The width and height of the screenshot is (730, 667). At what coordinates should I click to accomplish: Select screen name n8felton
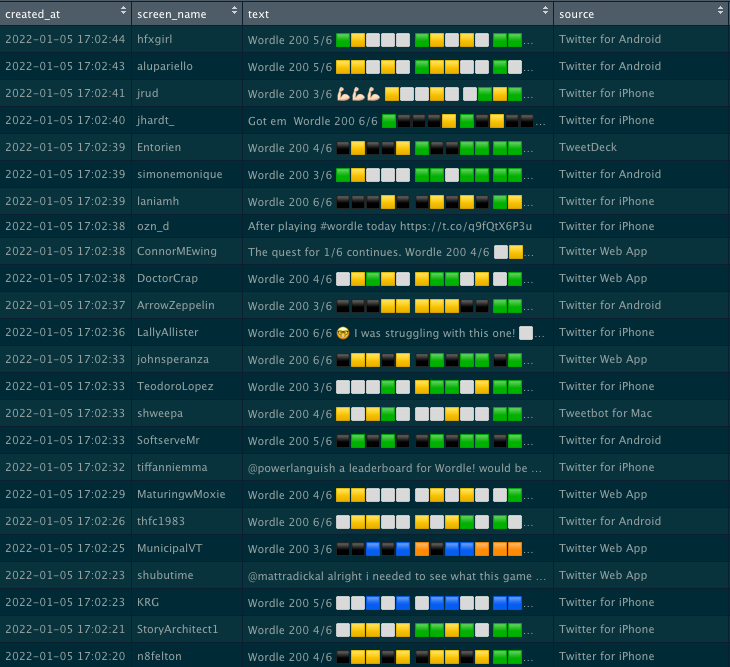[159, 656]
